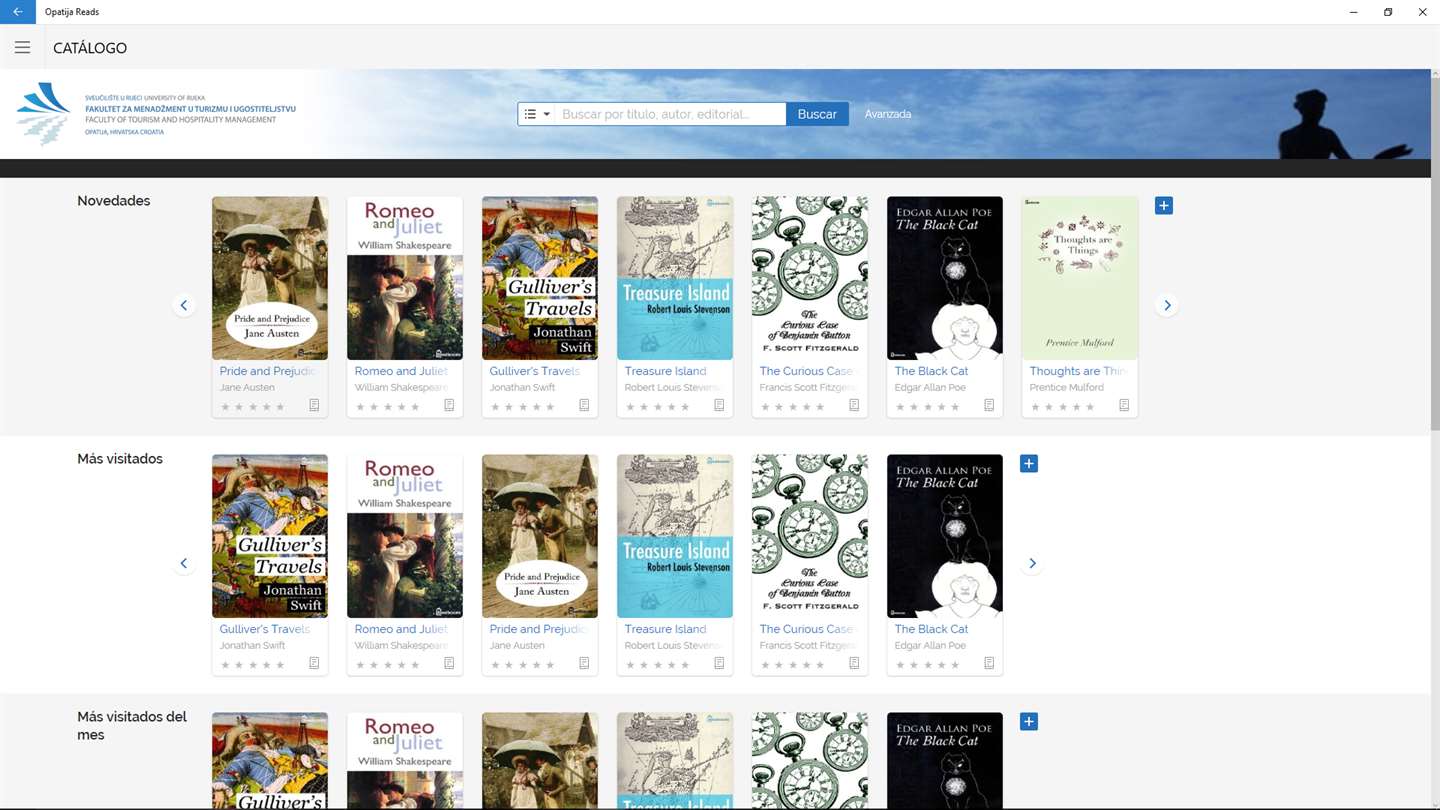Click author Jonathan Swift in Más visitados
Viewport: 1440px width, 810px height.
(x=253, y=646)
